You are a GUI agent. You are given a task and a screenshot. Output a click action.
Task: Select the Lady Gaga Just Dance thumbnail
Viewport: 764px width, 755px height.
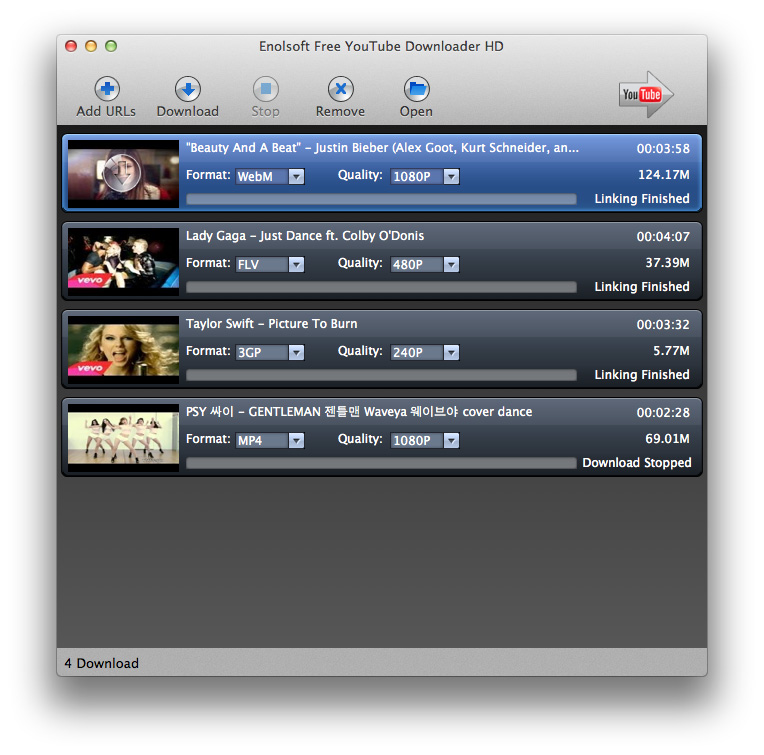click(123, 261)
